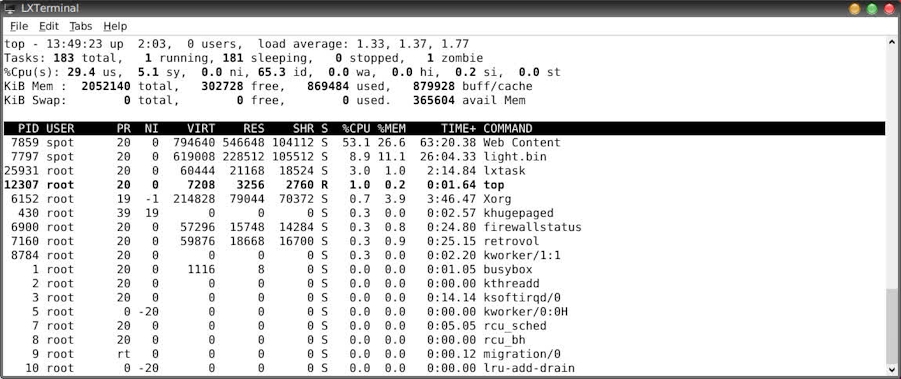Click the SHR column header

click(x=303, y=129)
